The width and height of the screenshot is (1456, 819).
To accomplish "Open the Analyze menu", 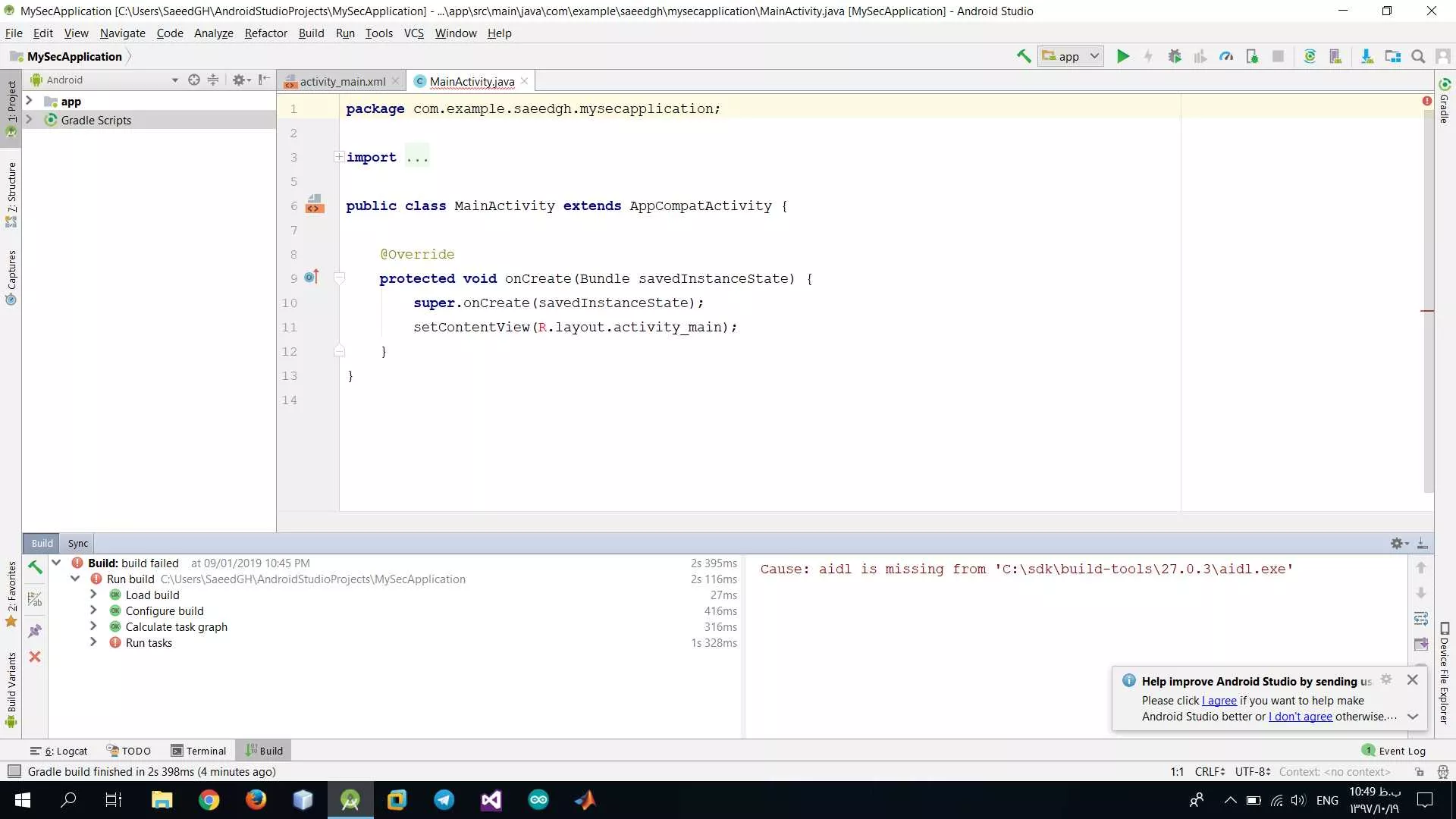I will pyautogui.click(x=213, y=33).
